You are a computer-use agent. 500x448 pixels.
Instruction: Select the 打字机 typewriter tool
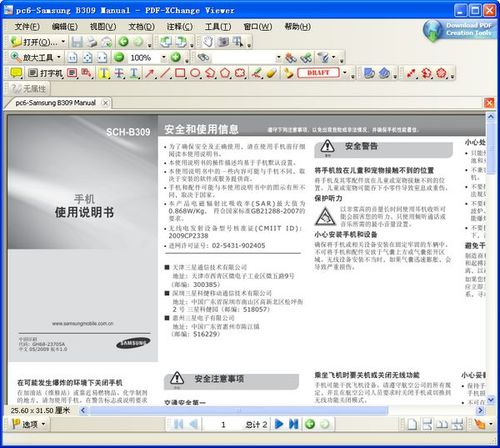(x=45, y=73)
